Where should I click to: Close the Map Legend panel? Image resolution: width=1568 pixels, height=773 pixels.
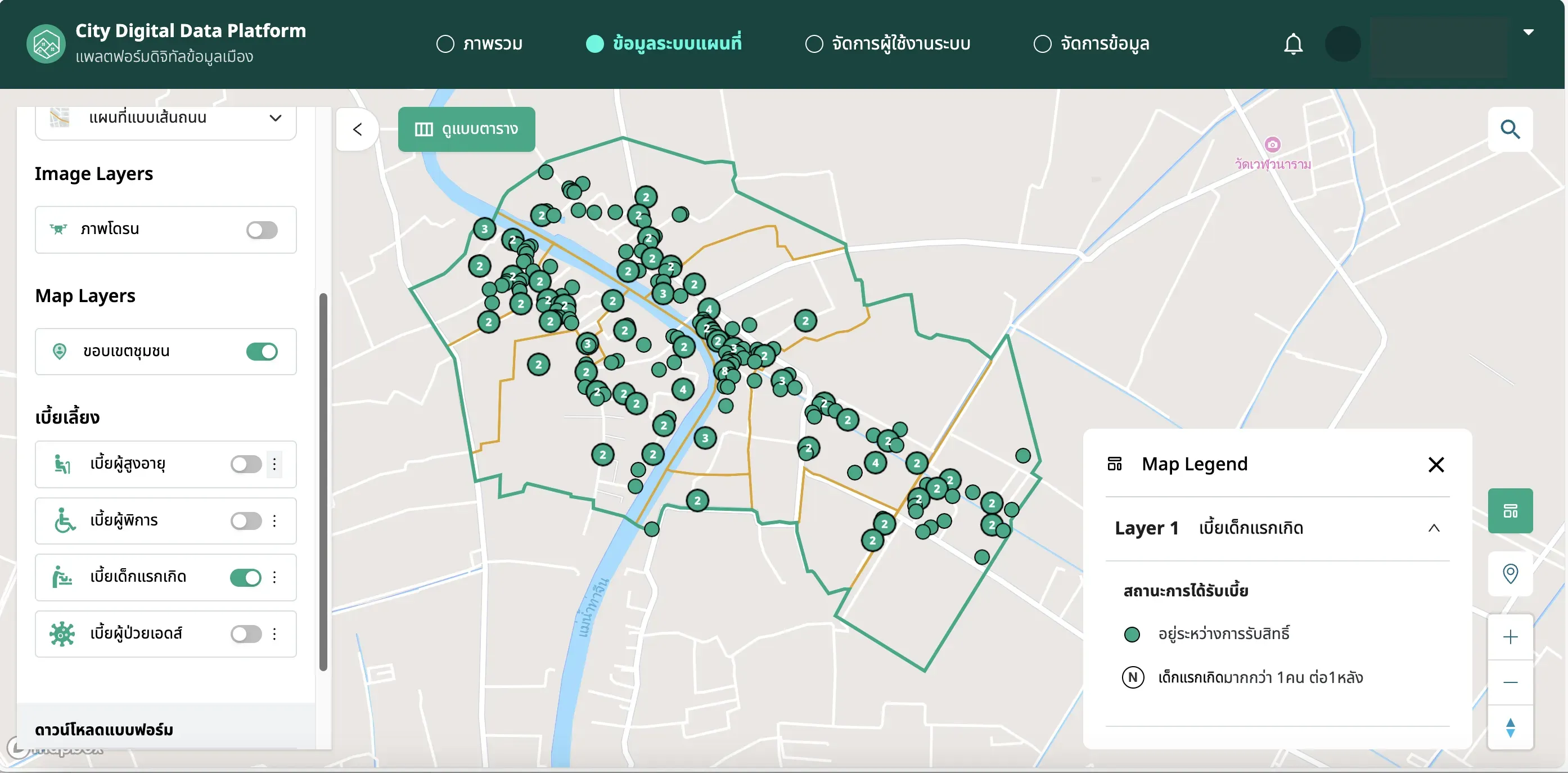(x=1436, y=465)
